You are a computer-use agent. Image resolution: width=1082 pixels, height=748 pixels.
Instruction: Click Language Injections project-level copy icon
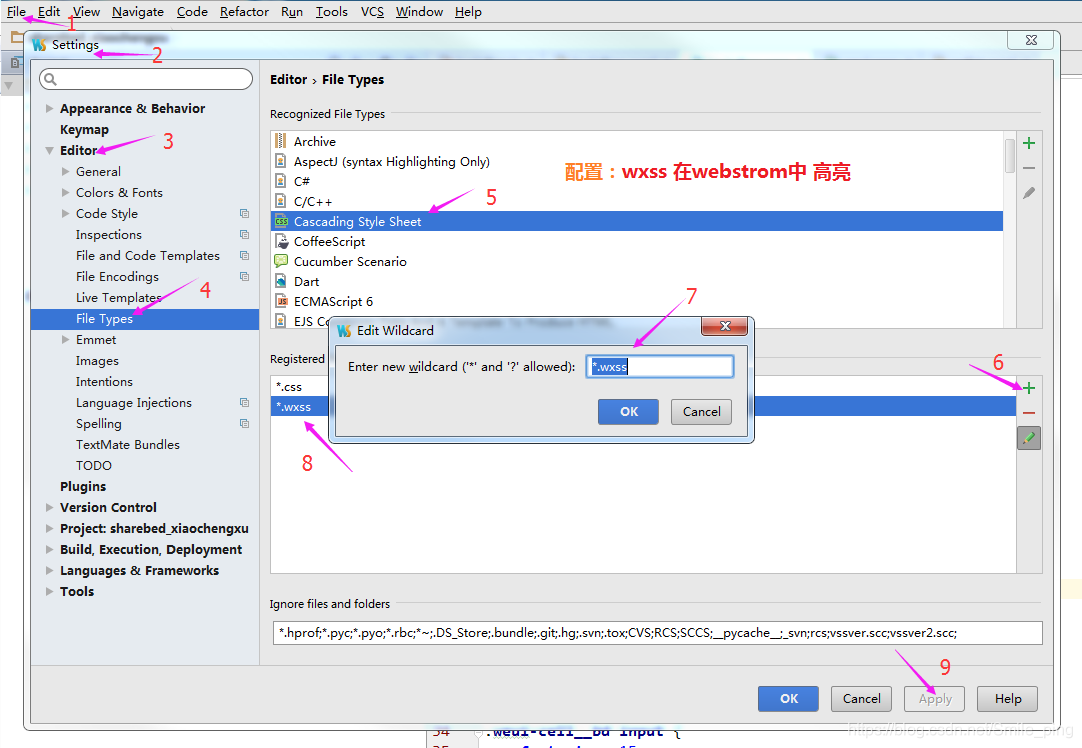[x=244, y=402]
